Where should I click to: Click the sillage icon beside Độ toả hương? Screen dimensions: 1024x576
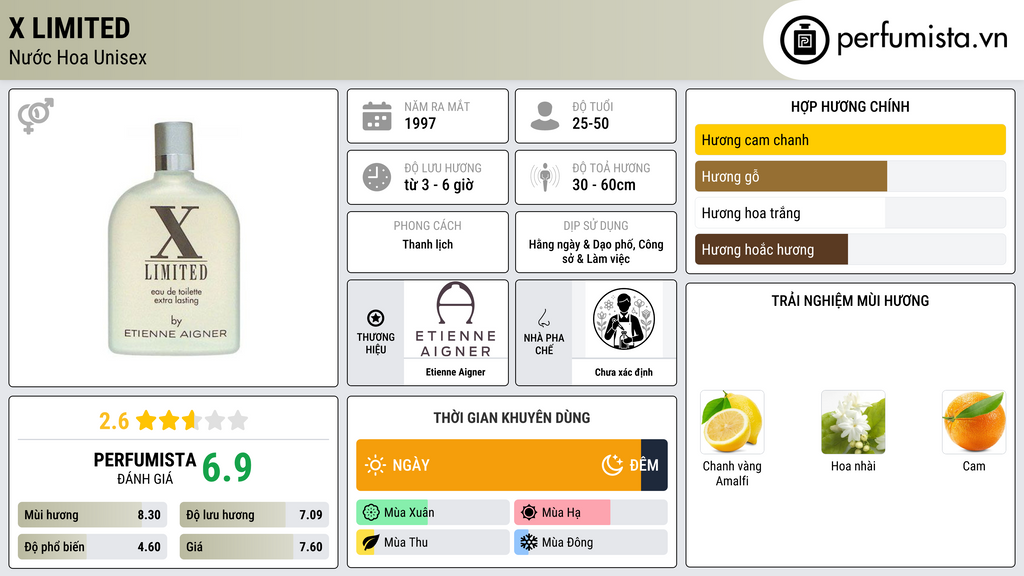click(x=545, y=177)
